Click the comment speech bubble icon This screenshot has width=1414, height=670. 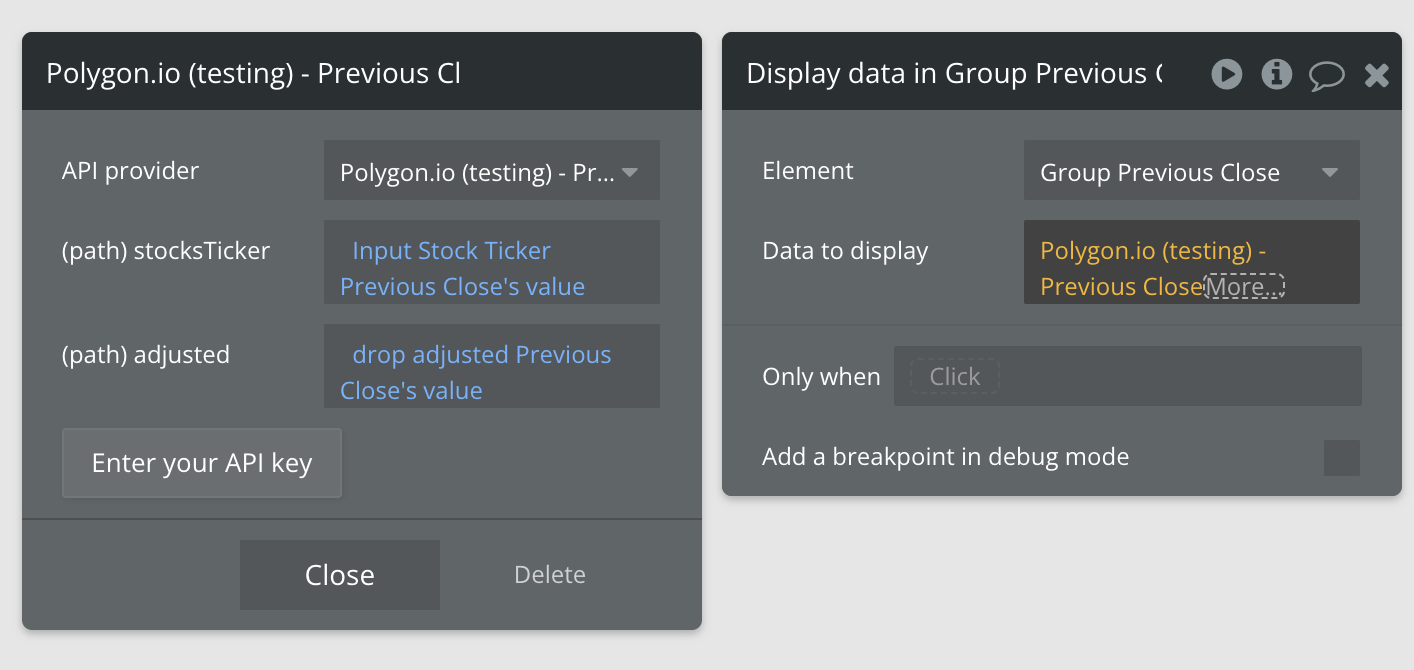tap(1327, 75)
